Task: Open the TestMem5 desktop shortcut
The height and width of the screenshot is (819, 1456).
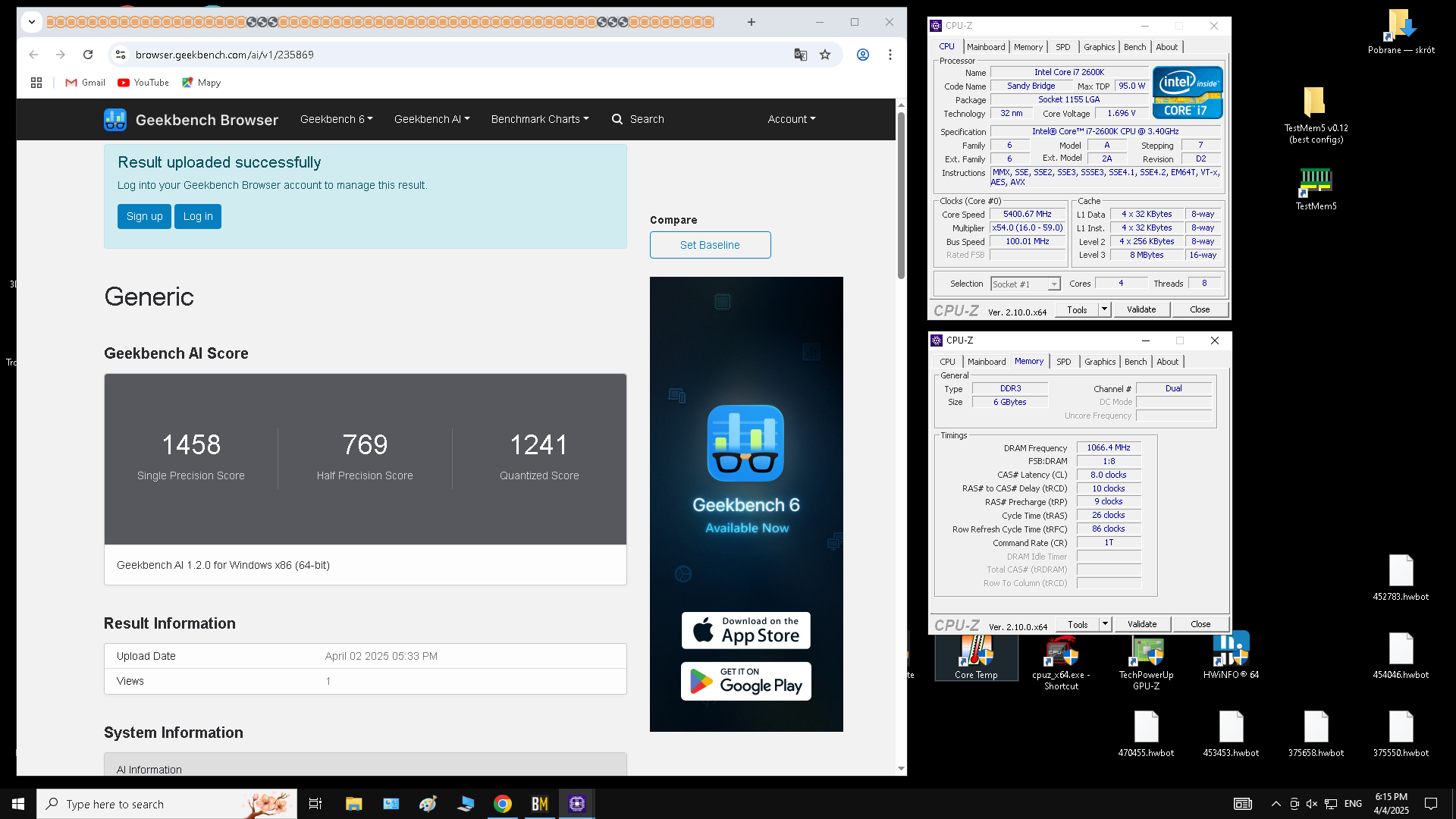Action: (x=1316, y=189)
